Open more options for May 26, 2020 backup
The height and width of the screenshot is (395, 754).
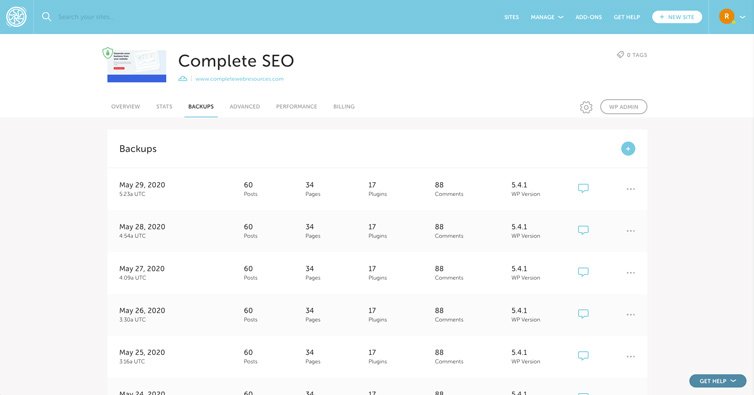pyautogui.click(x=630, y=315)
